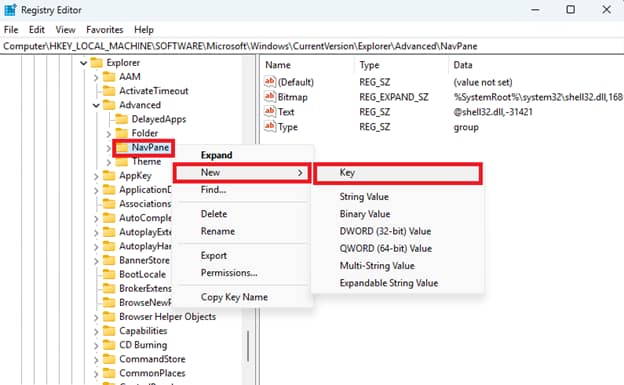Screen dimensions: 624x385
Task: Click the Folder key's folder icon
Action: [122, 133]
